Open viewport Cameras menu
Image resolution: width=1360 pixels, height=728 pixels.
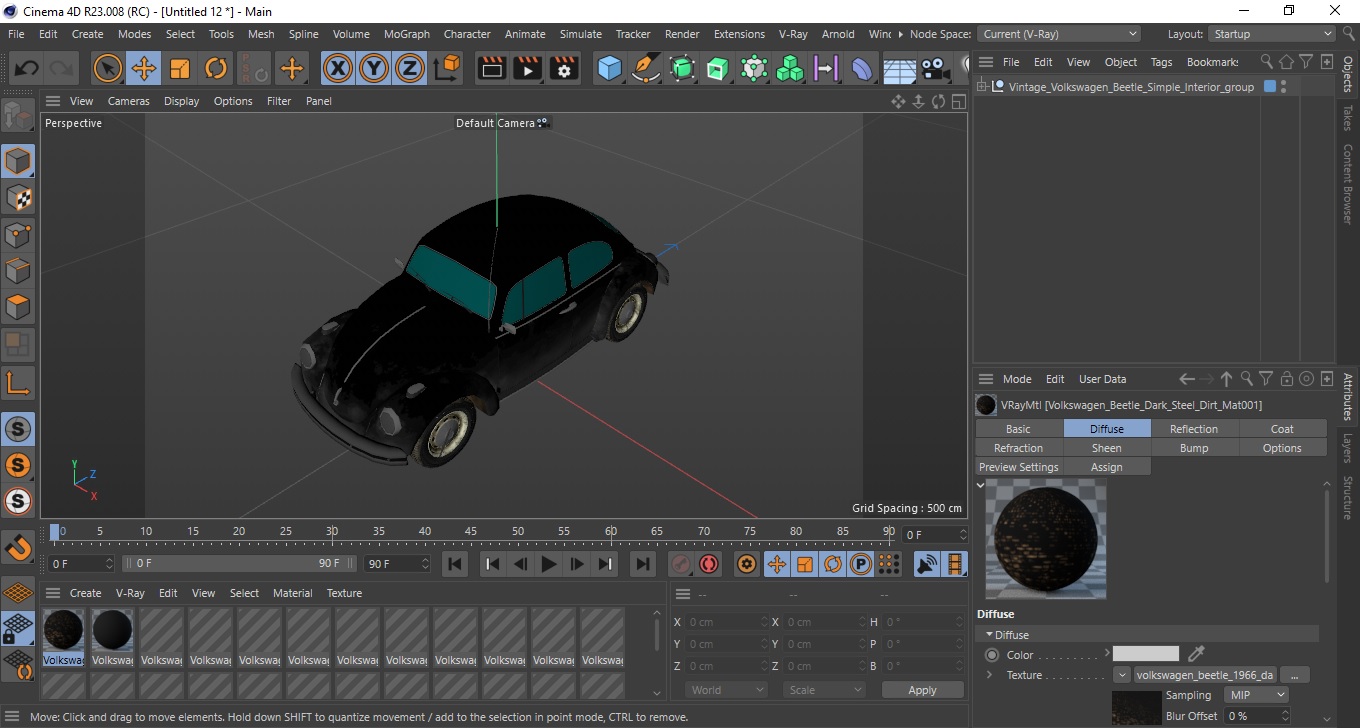(x=129, y=101)
